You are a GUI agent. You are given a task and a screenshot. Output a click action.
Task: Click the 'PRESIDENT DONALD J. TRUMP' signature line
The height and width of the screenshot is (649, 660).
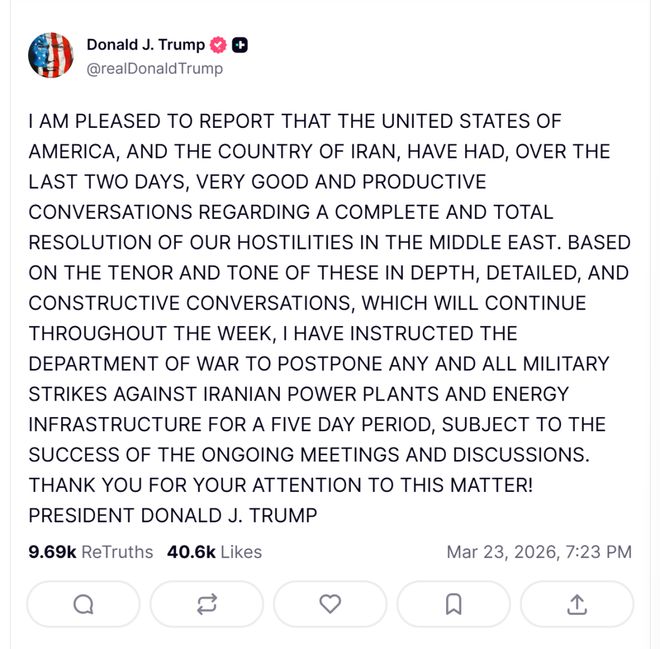pos(172,516)
